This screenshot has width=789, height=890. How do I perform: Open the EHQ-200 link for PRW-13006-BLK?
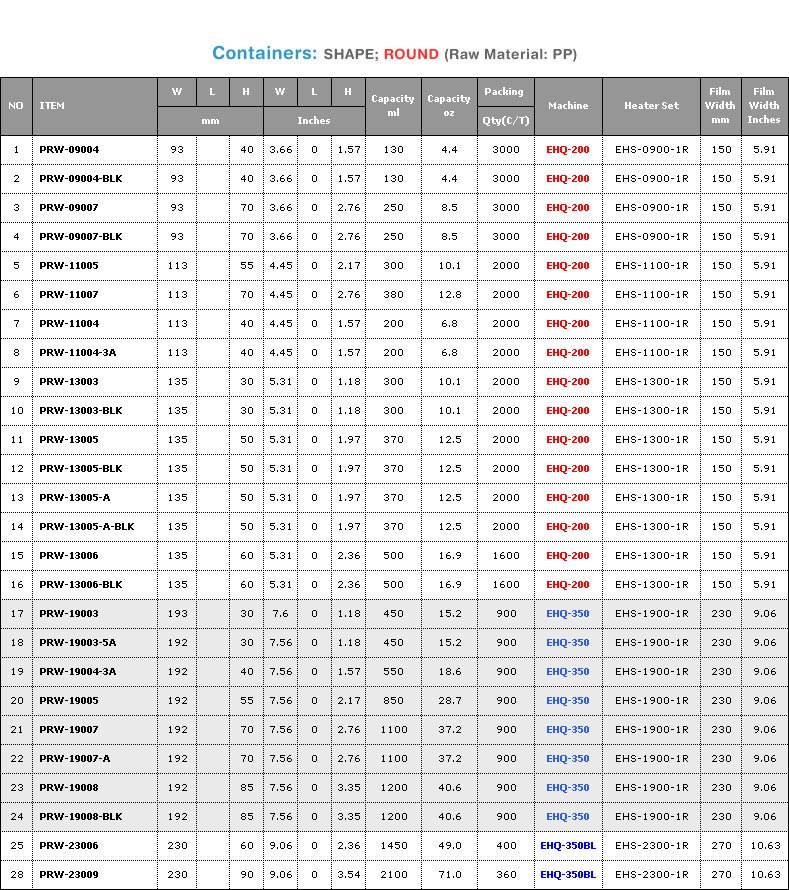[x=567, y=585]
